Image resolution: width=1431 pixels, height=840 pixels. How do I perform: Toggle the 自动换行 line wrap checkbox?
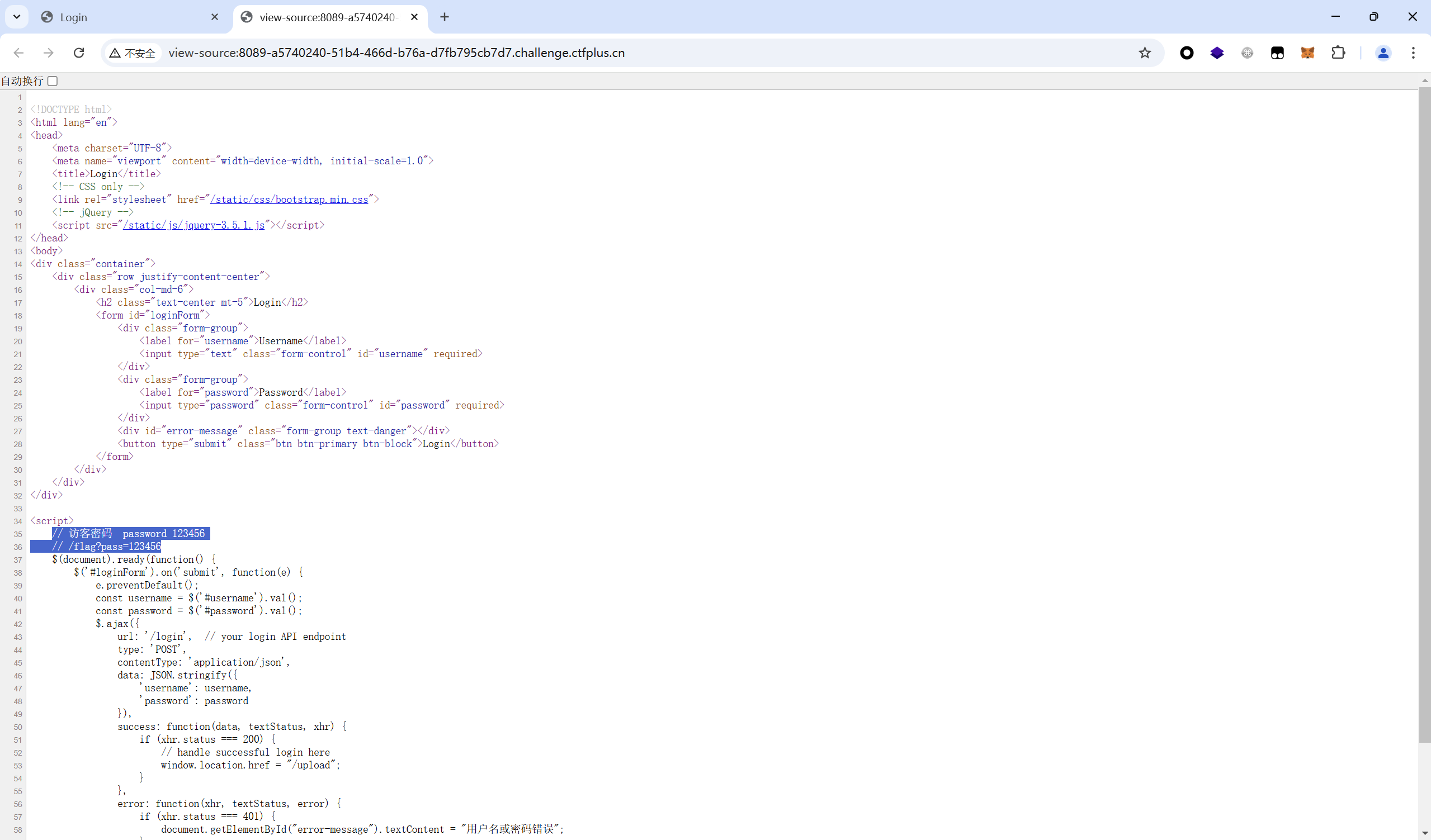[x=52, y=81]
